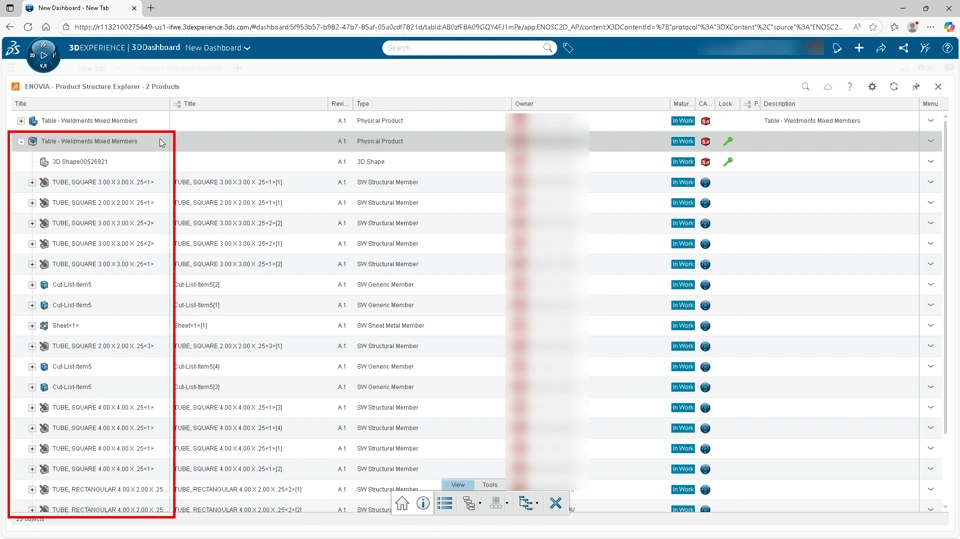Image resolution: width=960 pixels, height=539 pixels.
Task: Click the widget question mark help icon
Action: (849, 86)
